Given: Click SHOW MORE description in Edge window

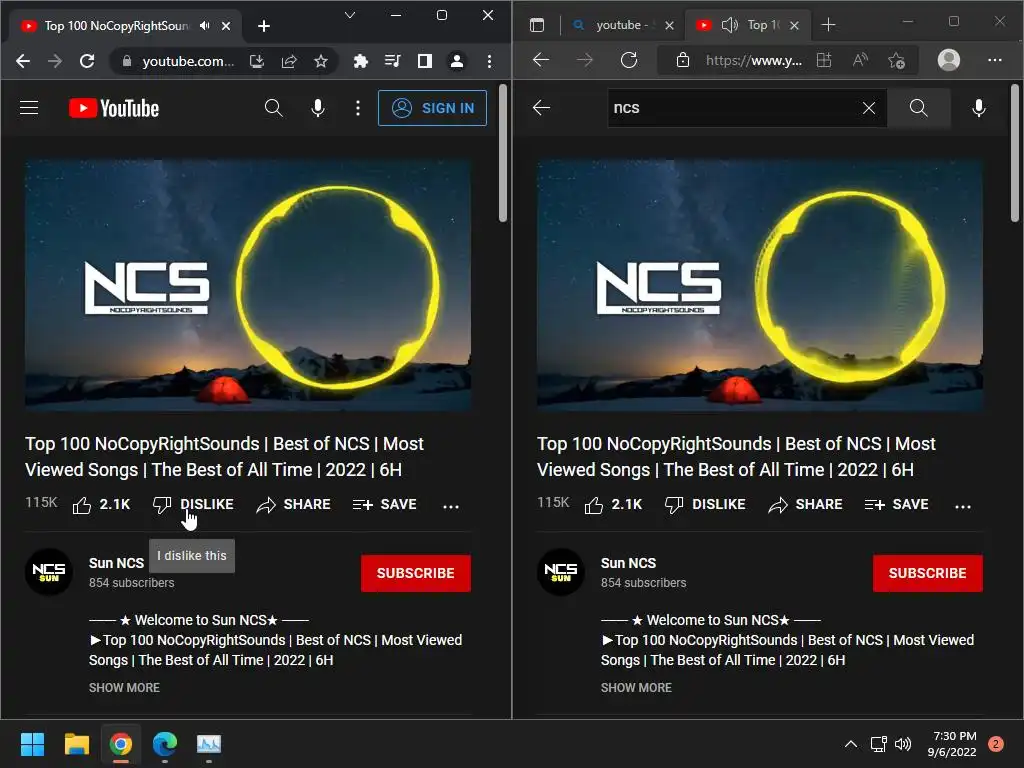Looking at the screenshot, I should pos(636,688).
